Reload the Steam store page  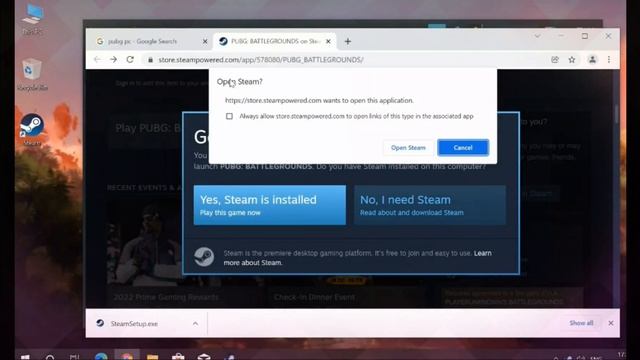[x=130, y=60]
